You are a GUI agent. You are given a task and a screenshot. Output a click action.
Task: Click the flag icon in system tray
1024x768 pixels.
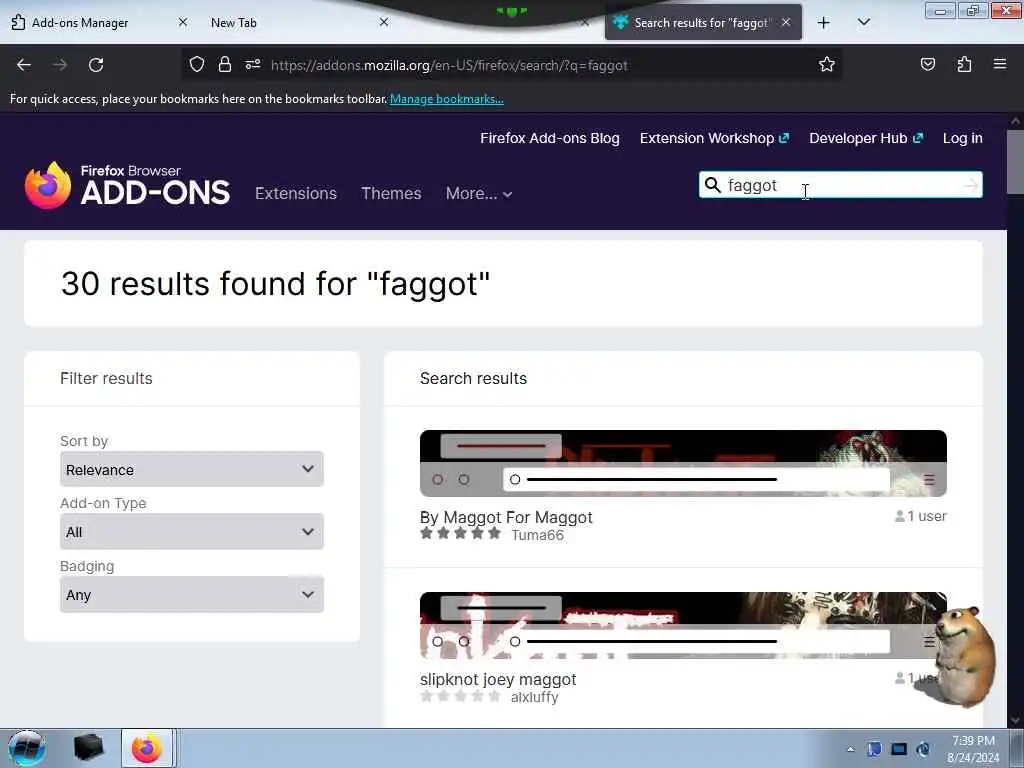[x=874, y=749]
